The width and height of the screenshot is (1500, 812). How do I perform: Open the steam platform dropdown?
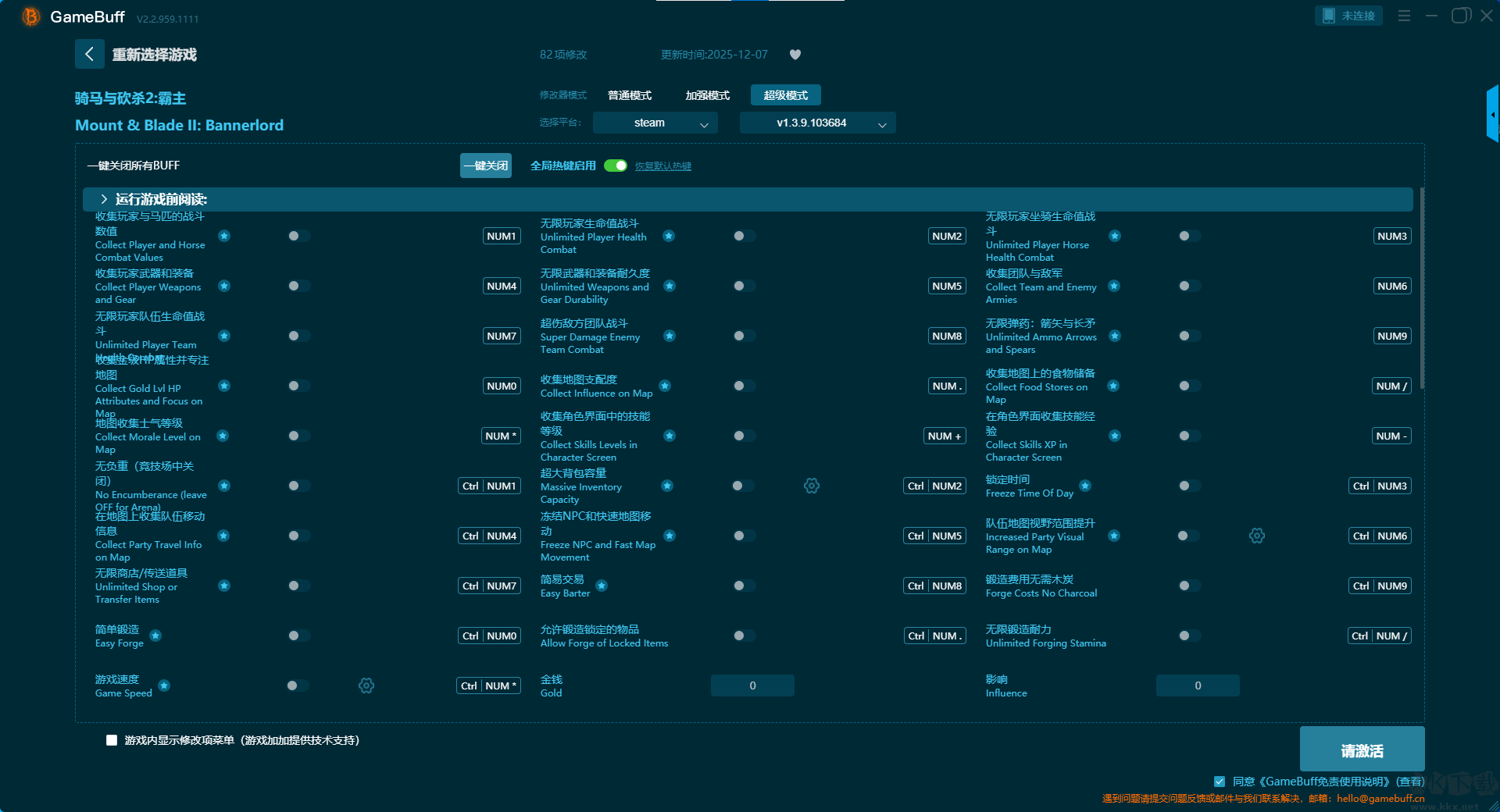point(655,123)
